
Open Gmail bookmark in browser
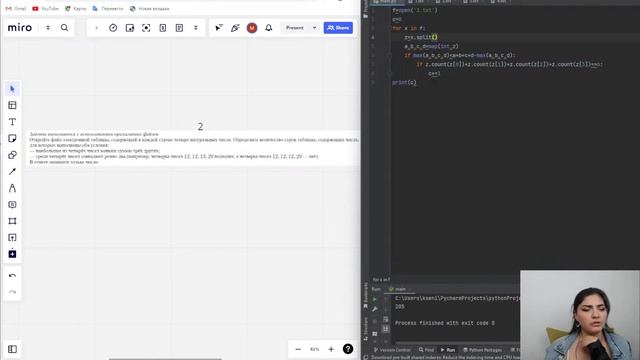pos(16,9)
